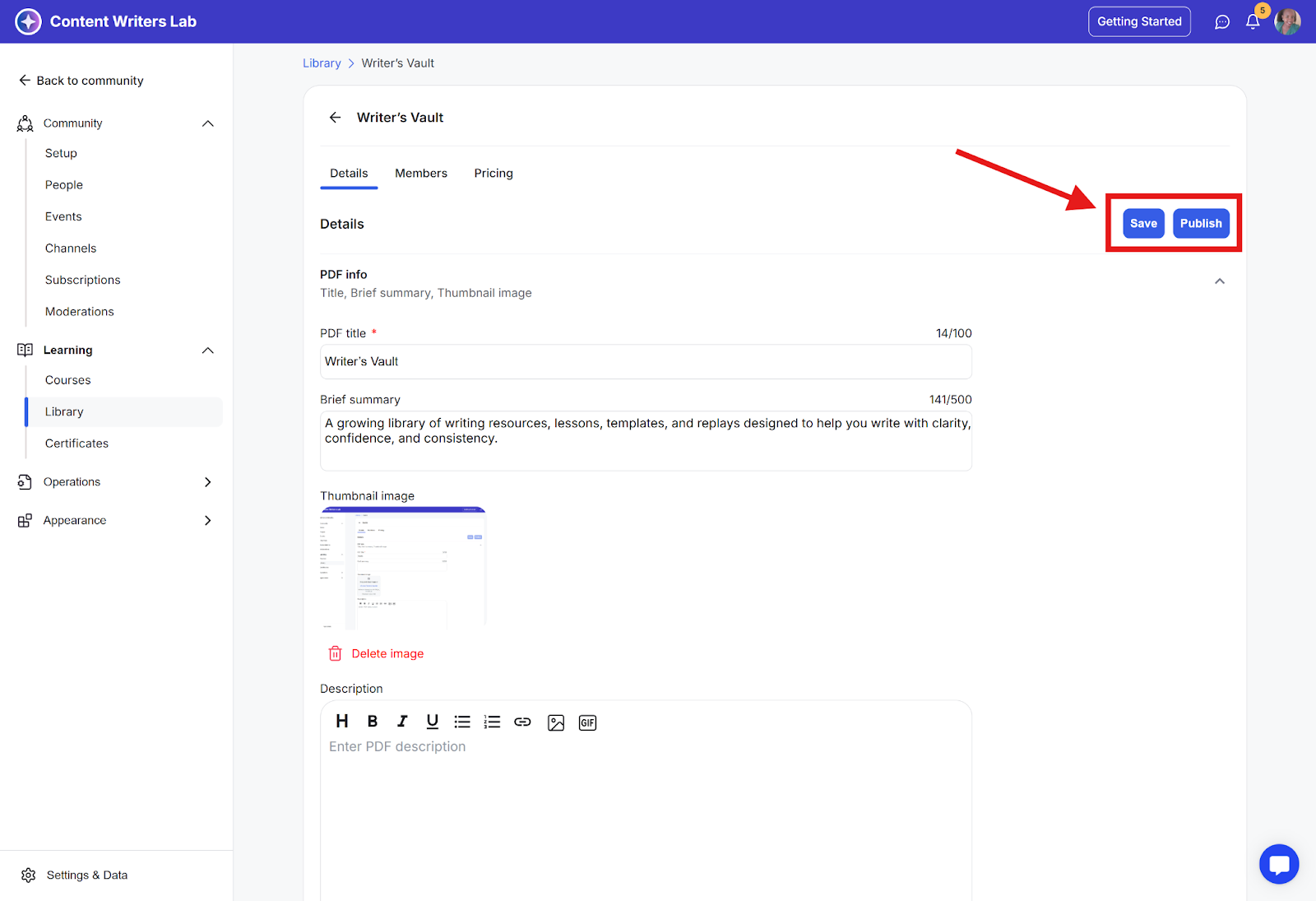This screenshot has width=1316, height=901.
Task: Insert an image into description
Action: pyautogui.click(x=556, y=722)
